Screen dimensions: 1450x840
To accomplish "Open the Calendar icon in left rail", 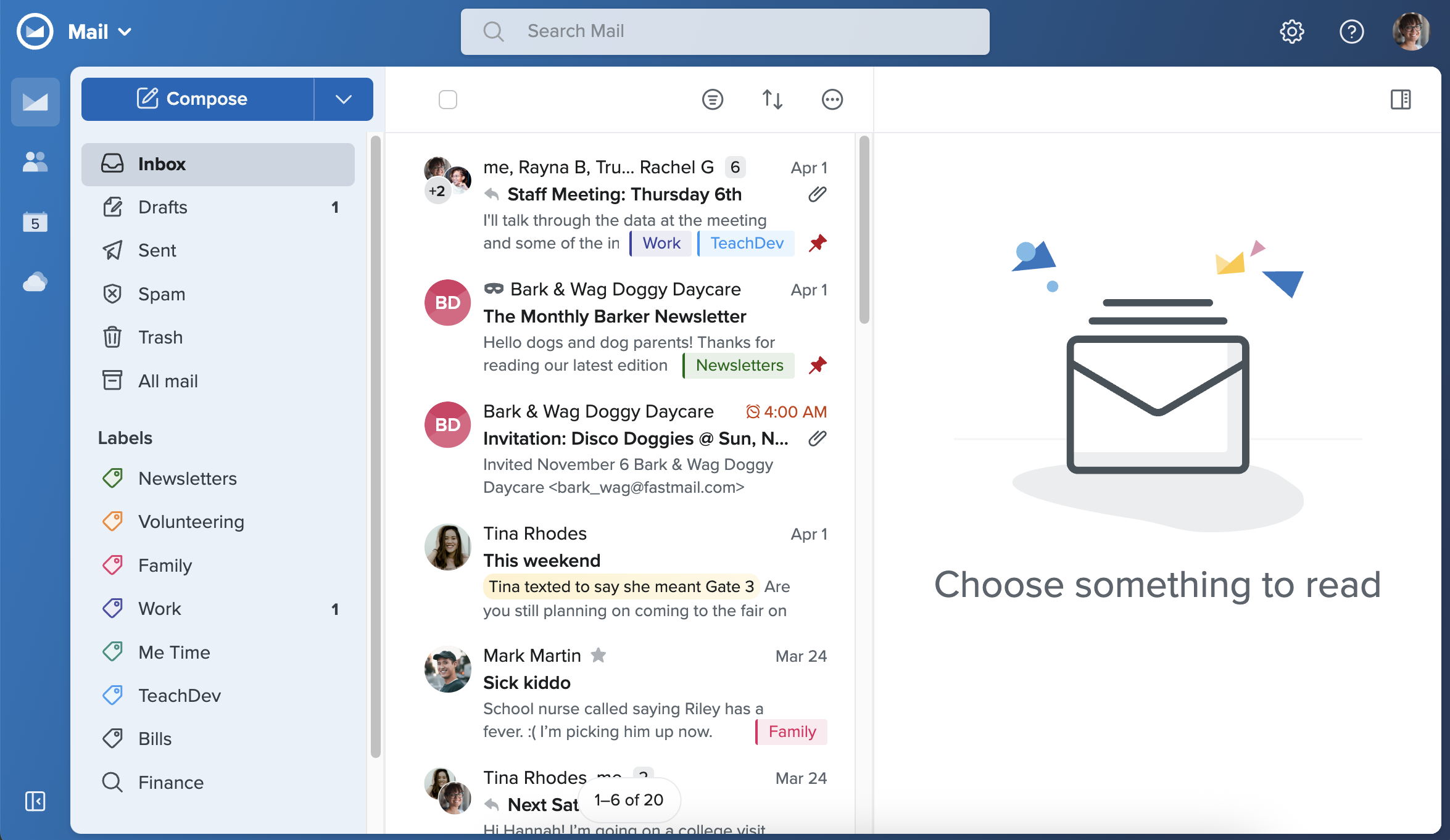I will coord(35,222).
